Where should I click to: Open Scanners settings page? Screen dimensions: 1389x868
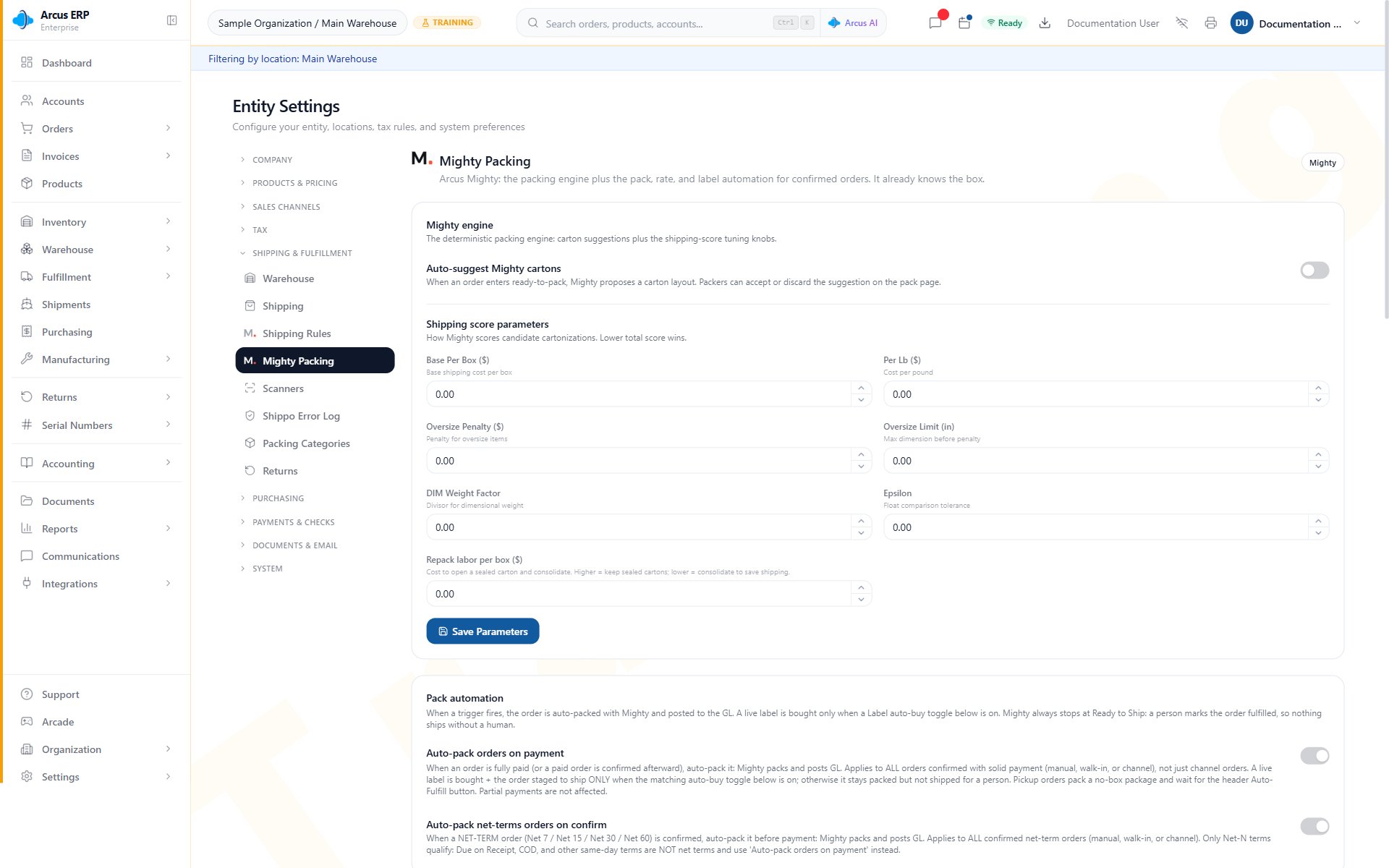[x=315, y=388]
